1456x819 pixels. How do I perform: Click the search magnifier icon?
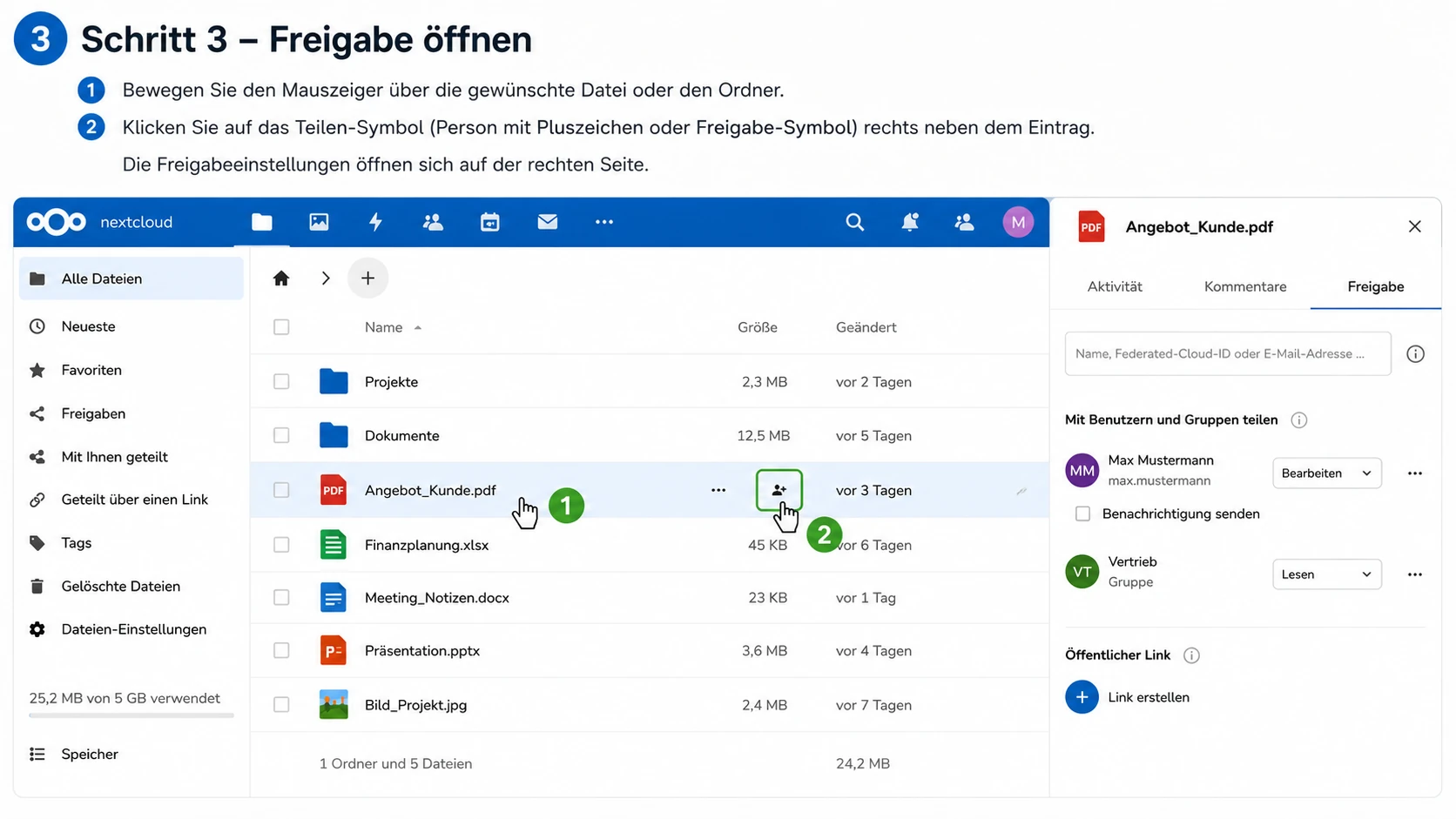(x=855, y=222)
